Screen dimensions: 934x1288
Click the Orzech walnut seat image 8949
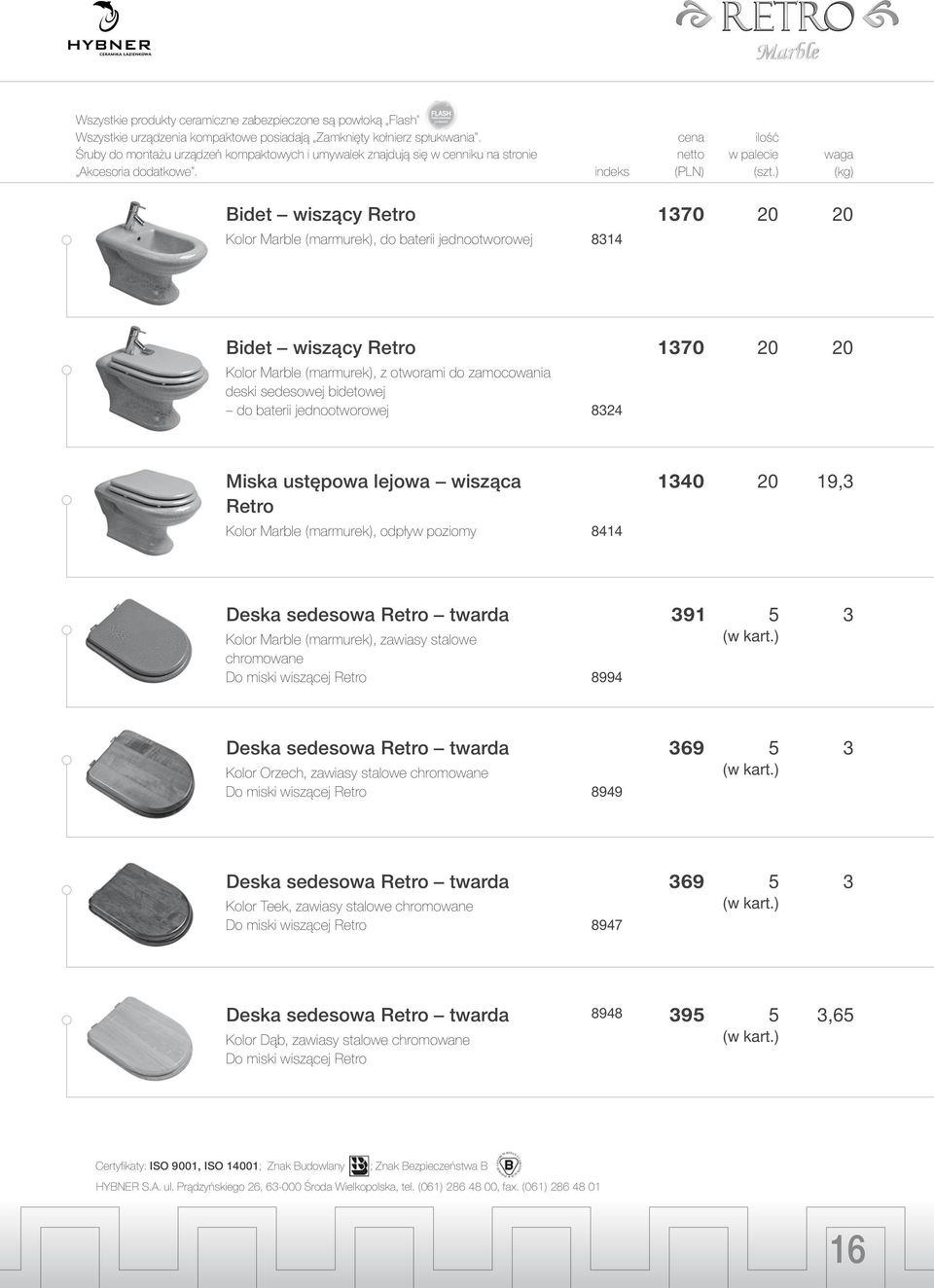click(x=141, y=774)
